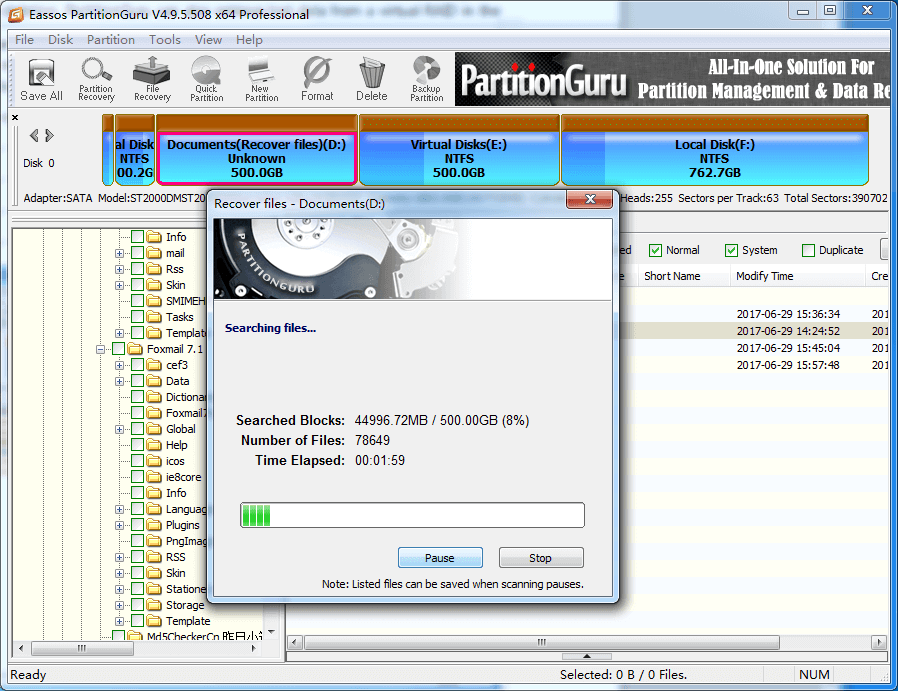Select the Quick Partition icon
This screenshot has width=898, height=691.
(x=207, y=80)
